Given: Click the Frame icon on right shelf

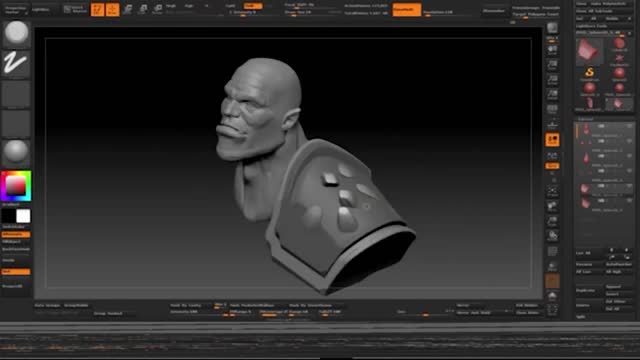Looking at the screenshot, I should (x=552, y=191).
